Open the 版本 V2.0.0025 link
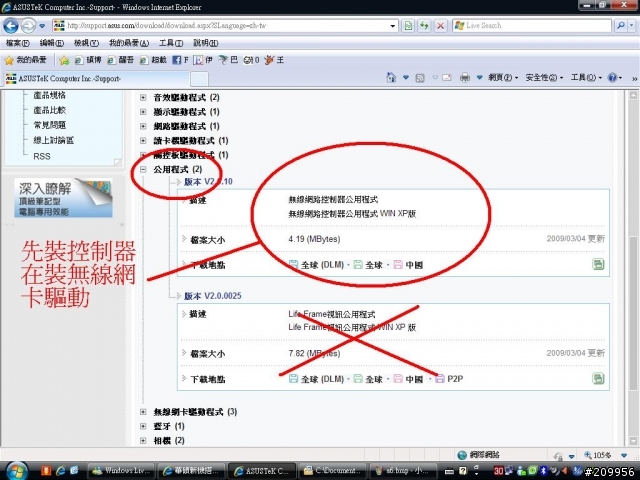 (x=213, y=296)
